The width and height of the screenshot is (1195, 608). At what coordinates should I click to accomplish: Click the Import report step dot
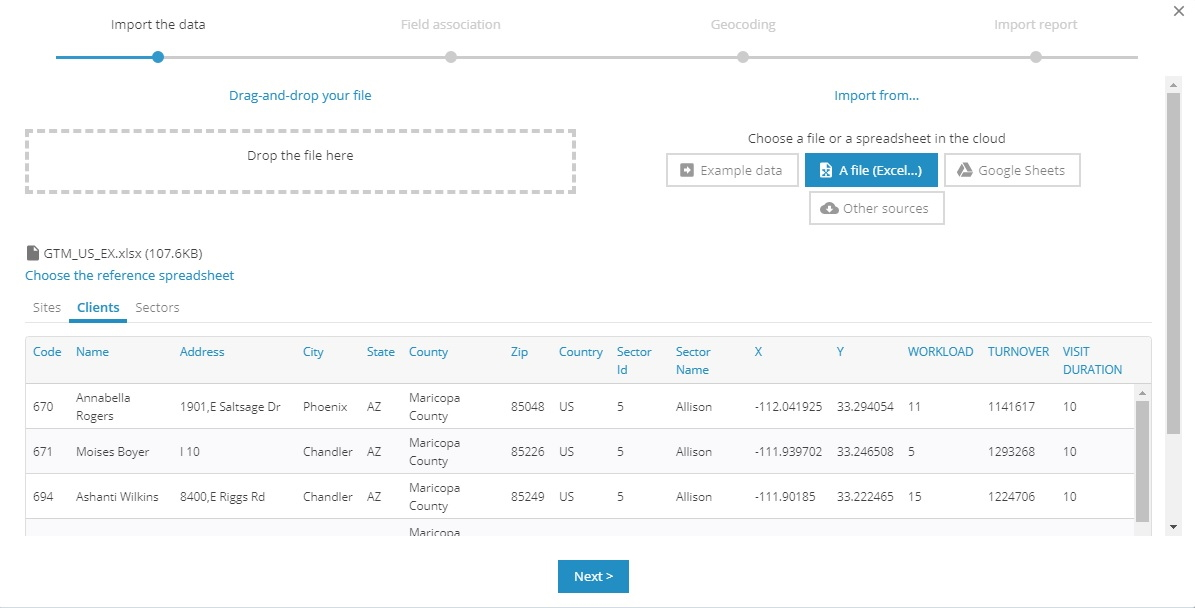(1036, 57)
